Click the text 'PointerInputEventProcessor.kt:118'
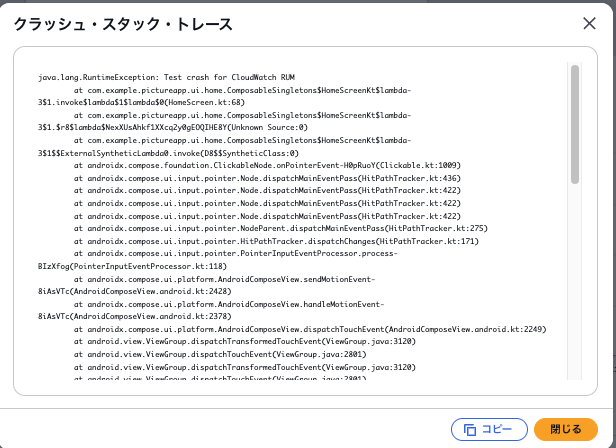This screenshot has height=448, width=616. (x=148, y=266)
